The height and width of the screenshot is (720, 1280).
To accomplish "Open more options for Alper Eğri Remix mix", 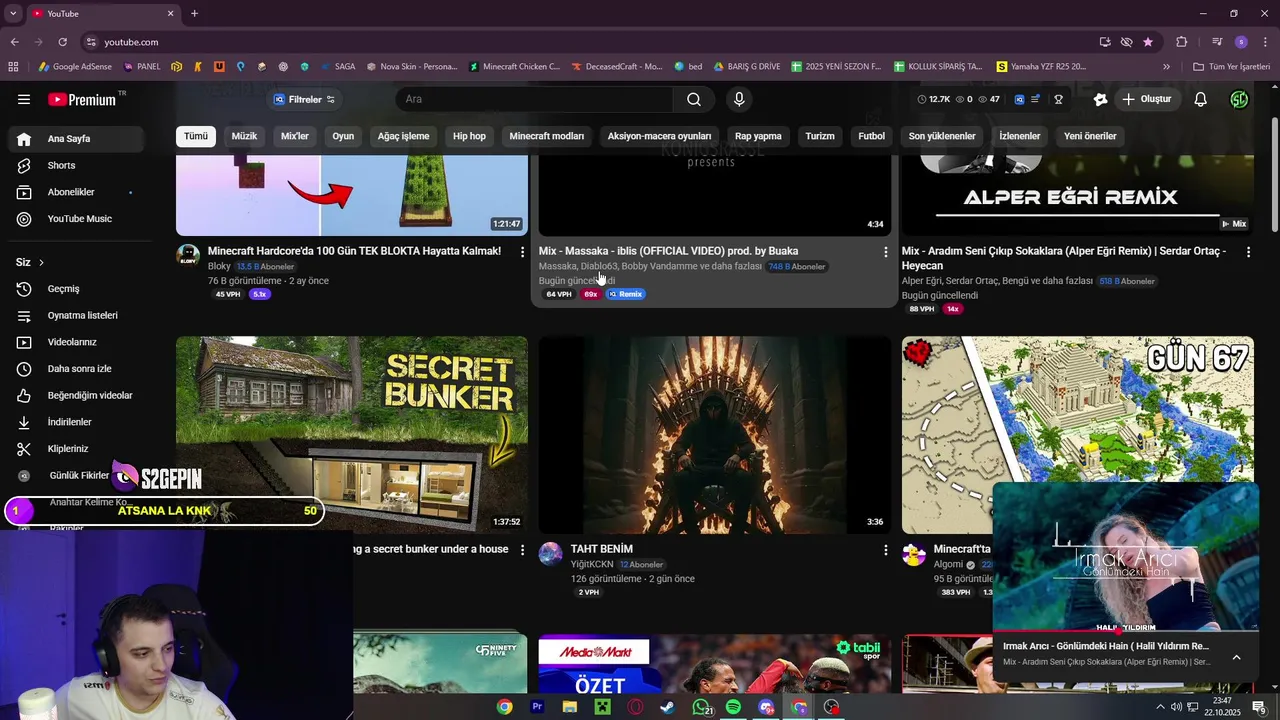I will tap(1248, 252).
